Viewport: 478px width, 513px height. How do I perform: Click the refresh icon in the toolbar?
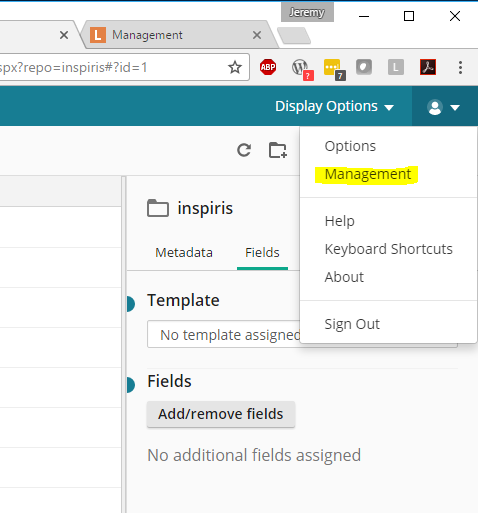click(244, 150)
